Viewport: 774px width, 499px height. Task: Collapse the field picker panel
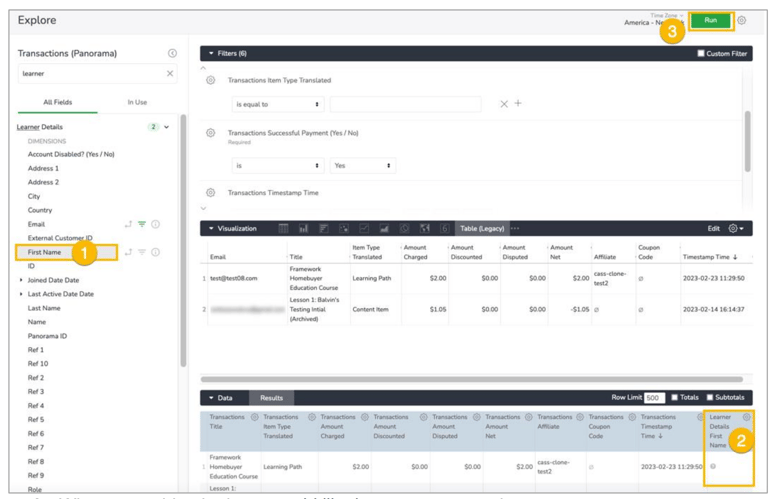click(172, 53)
